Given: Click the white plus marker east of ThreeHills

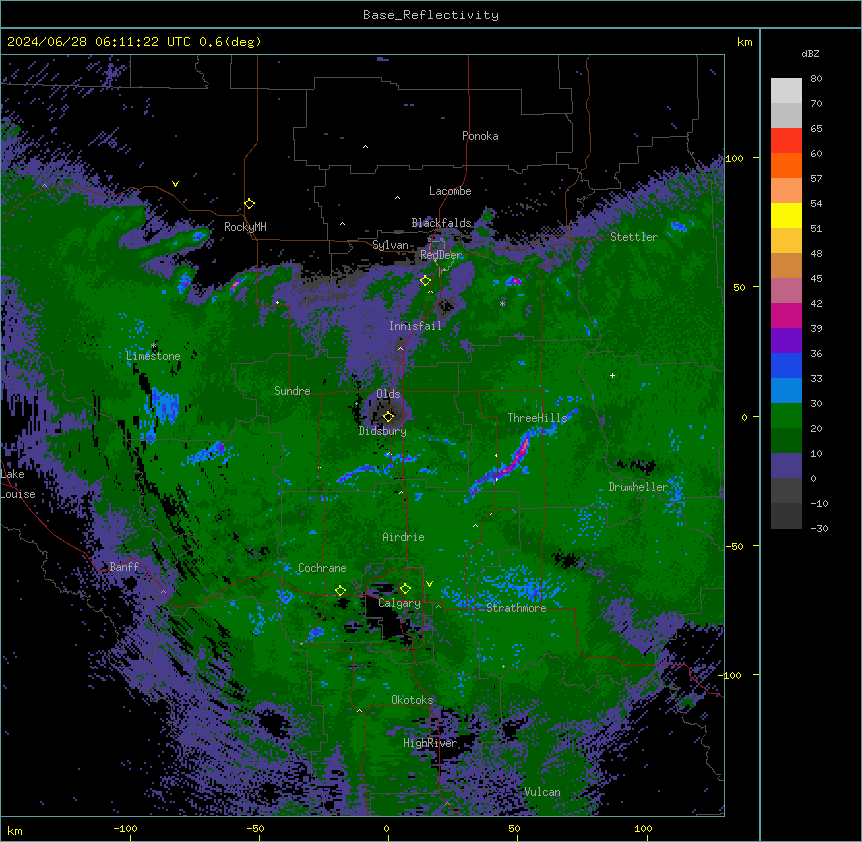Looking at the screenshot, I should point(612,375).
